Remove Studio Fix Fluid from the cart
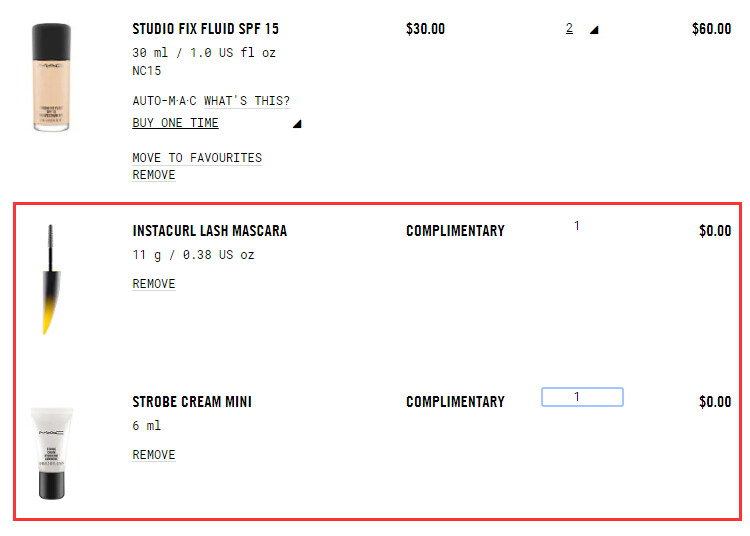750x536 pixels. click(154, 175)
